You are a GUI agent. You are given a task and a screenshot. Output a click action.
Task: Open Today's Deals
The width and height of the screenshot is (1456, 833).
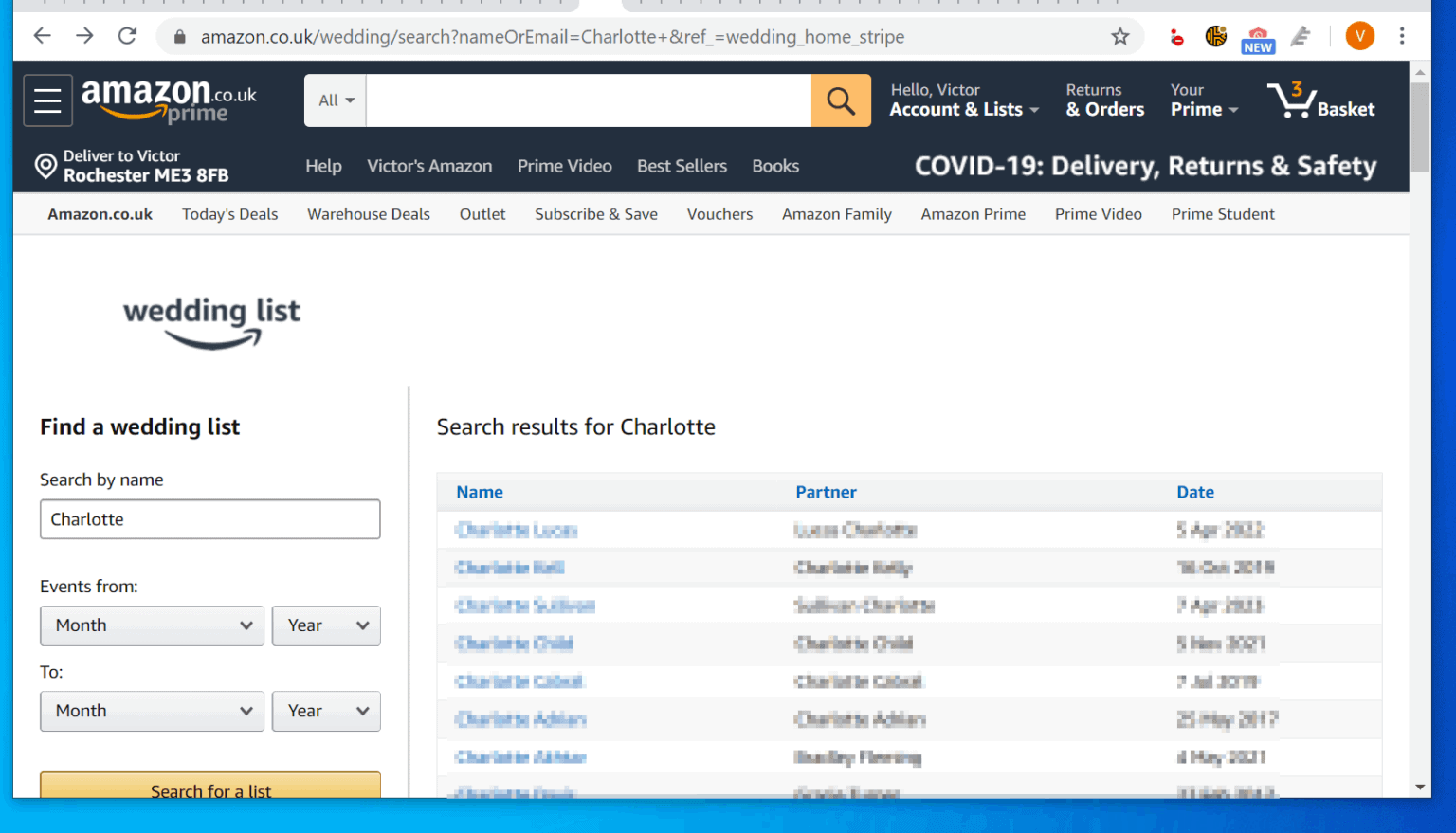click(229, 214)
